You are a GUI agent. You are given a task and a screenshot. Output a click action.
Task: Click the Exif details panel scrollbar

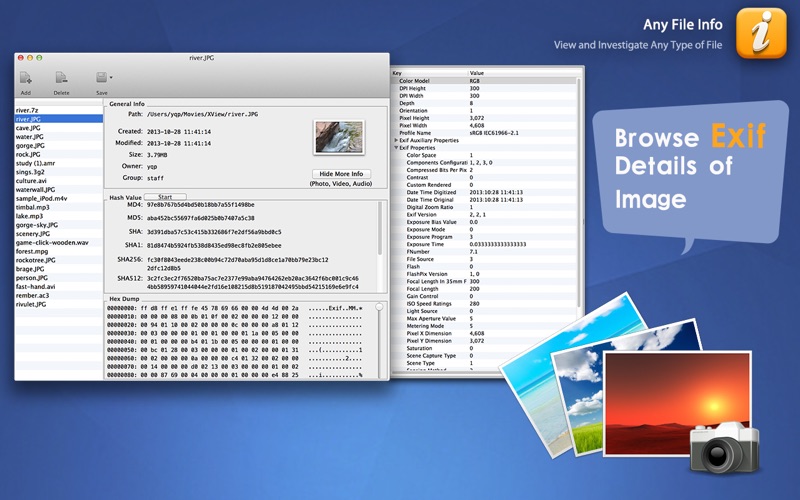pyautogui.click(x=579, y=192)
